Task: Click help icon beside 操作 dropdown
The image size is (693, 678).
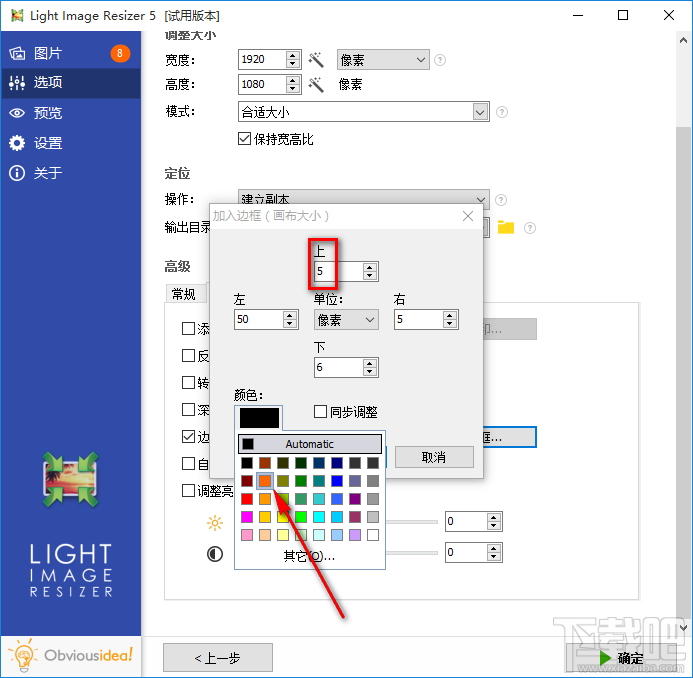Action: pyautogui.click(x=501, y=200)
